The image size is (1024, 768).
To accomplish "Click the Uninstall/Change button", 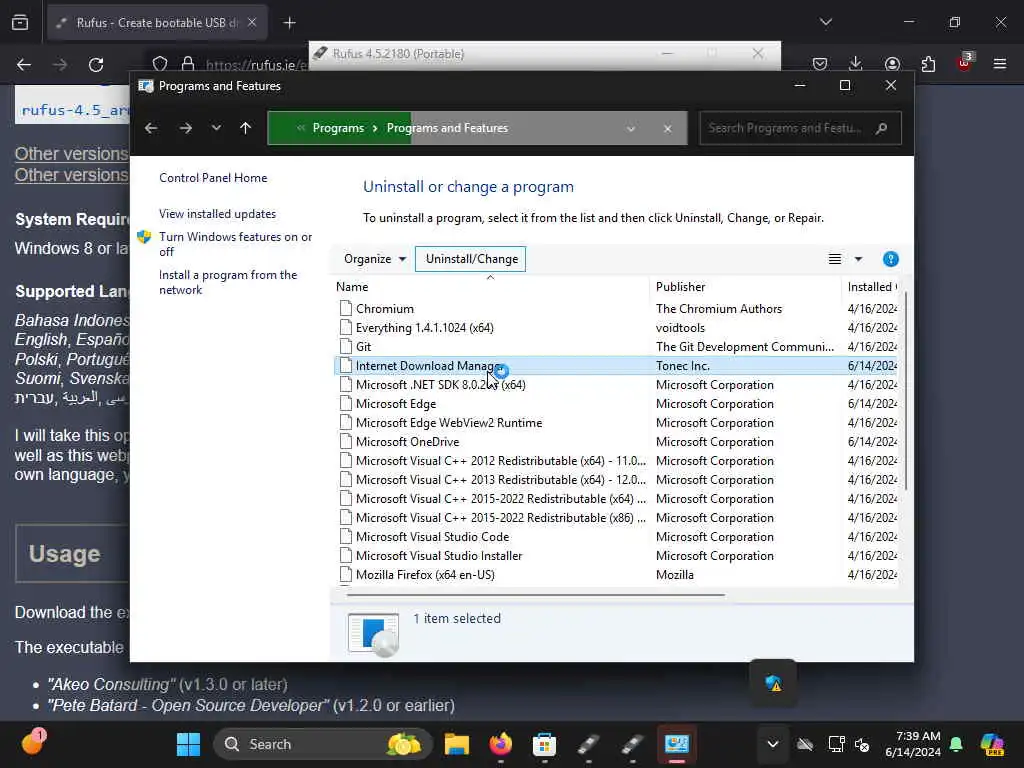I will 471,259.
